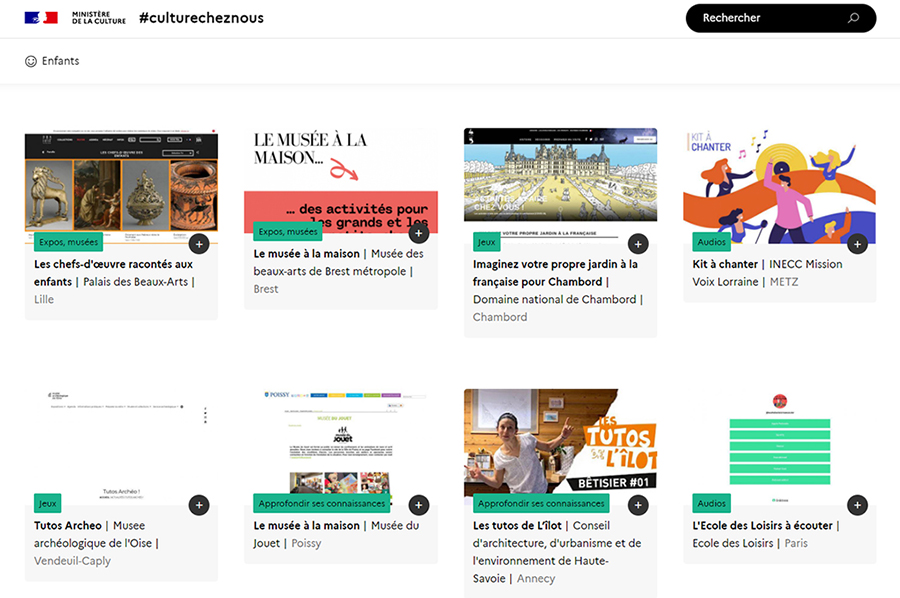This screenshot has width=900, height=598.
Task: Expand plus on Musée du Jouet card
Action: pyautogui.click(x=419, y=505)
